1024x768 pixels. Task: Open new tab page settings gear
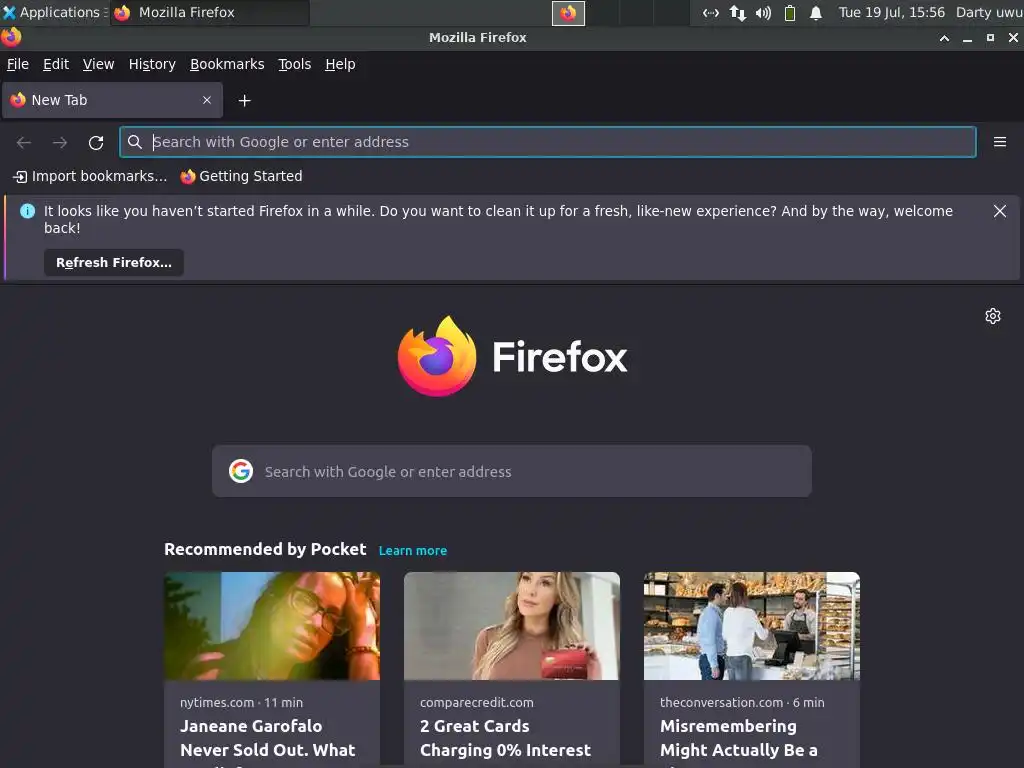[993, 316]
